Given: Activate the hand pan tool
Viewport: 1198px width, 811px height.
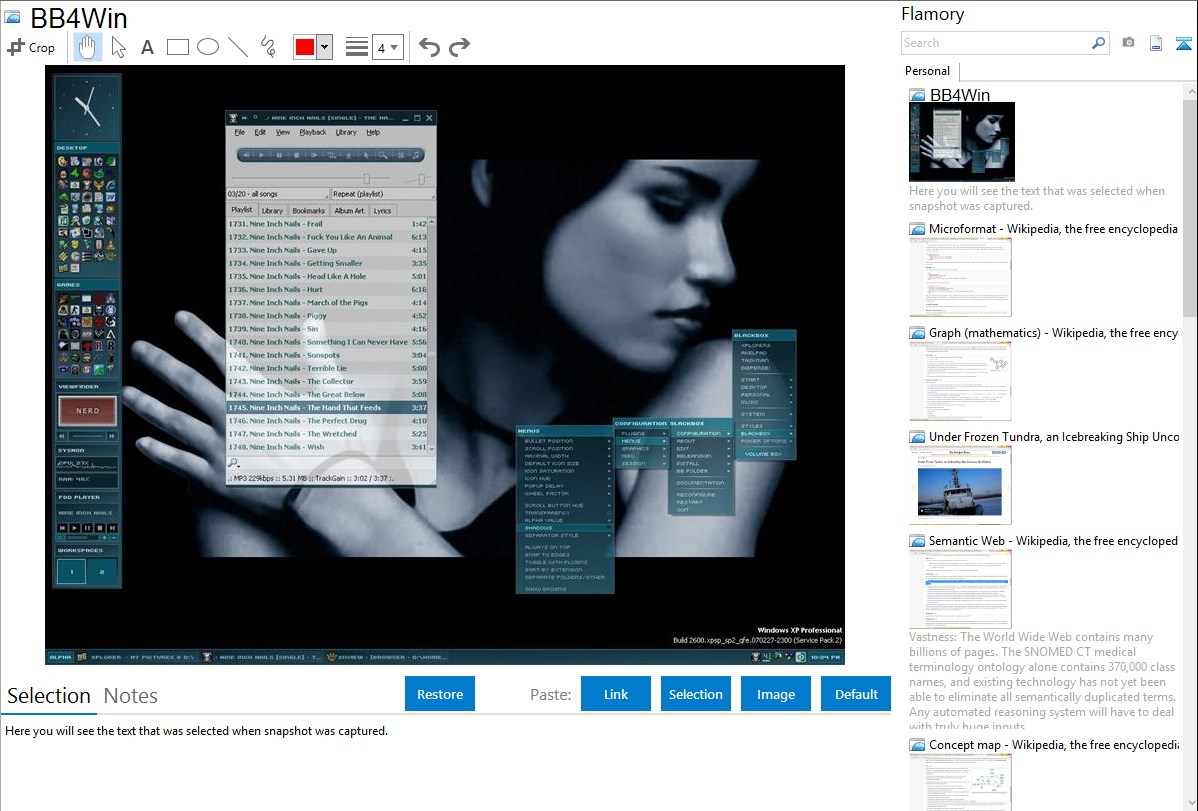Looking at the screenshot, I should pos(88,47).
